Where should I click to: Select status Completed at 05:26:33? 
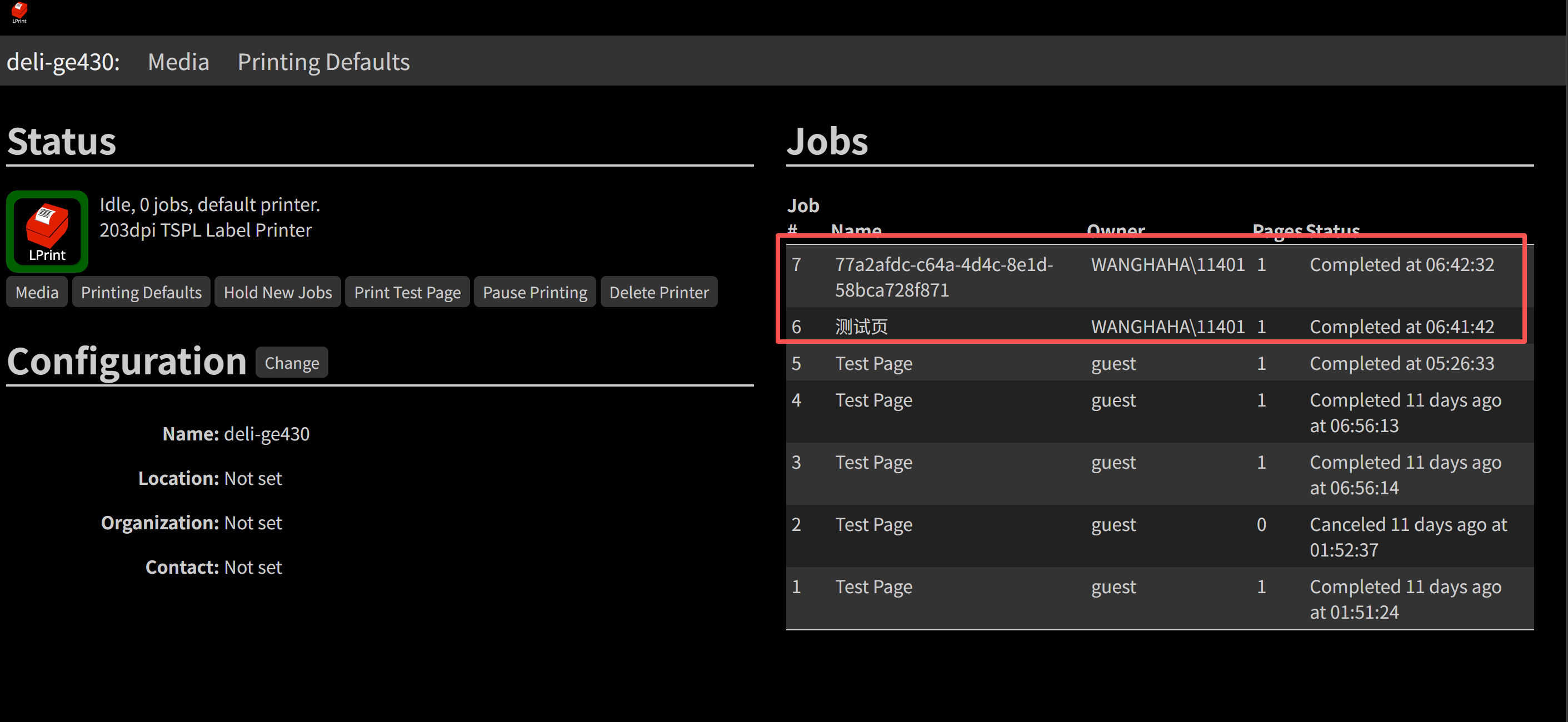1401,363
